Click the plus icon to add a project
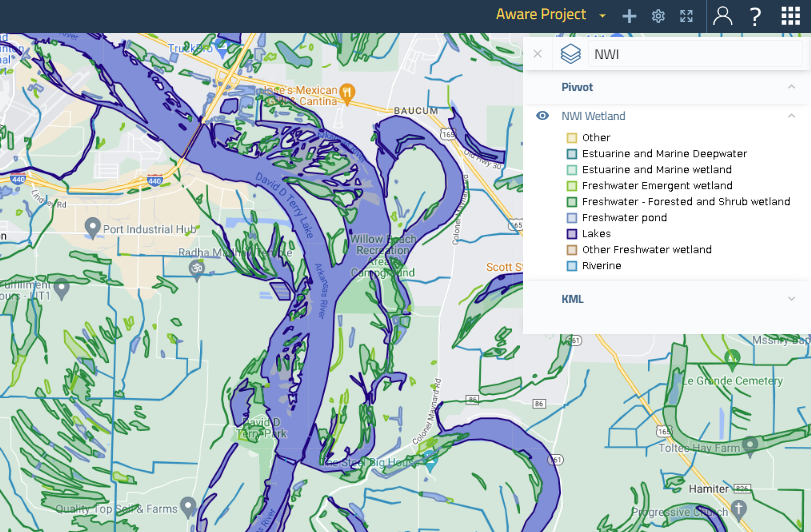This screenshot has width=811, height=532. pos(629,16)
